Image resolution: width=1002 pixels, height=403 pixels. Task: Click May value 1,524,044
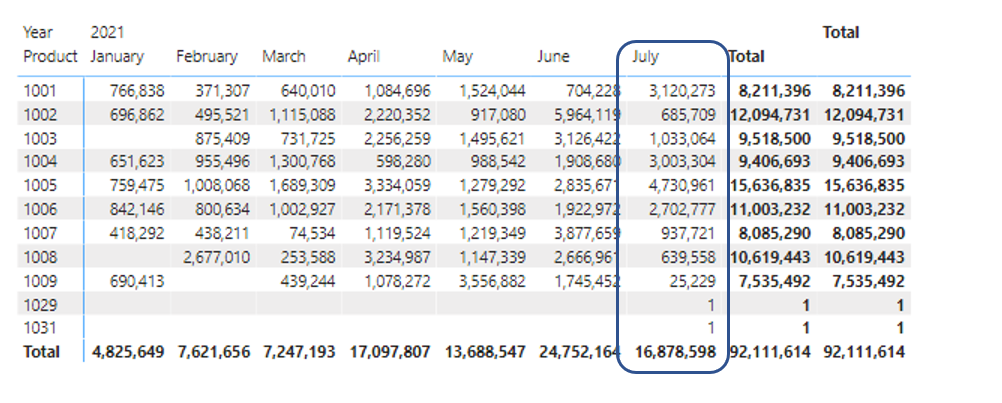coord(492,91)
